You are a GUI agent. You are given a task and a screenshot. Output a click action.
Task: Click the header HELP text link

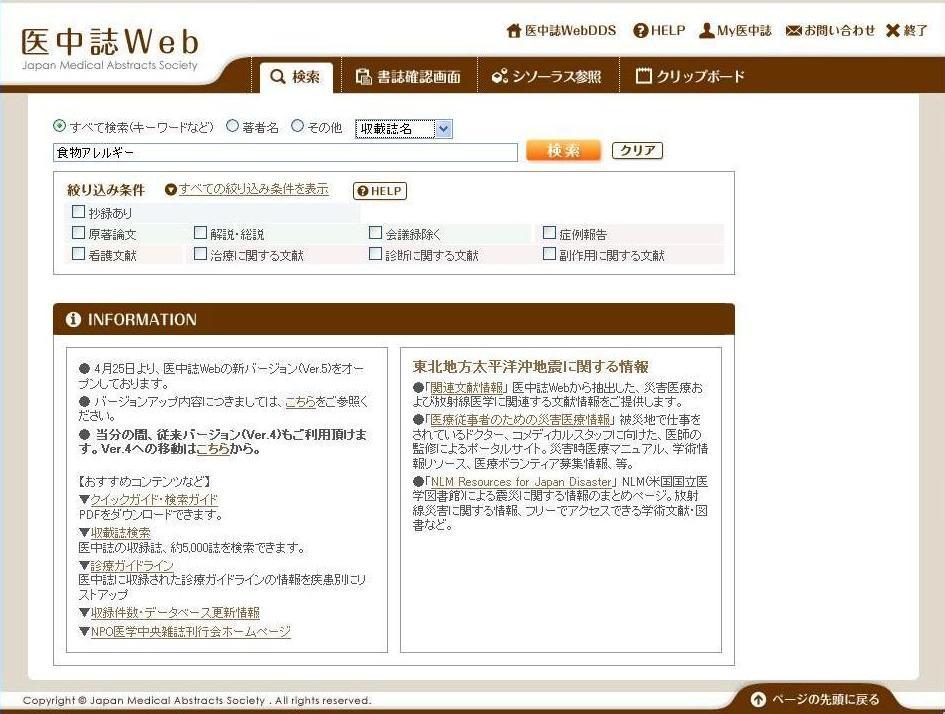coord(668,31)
